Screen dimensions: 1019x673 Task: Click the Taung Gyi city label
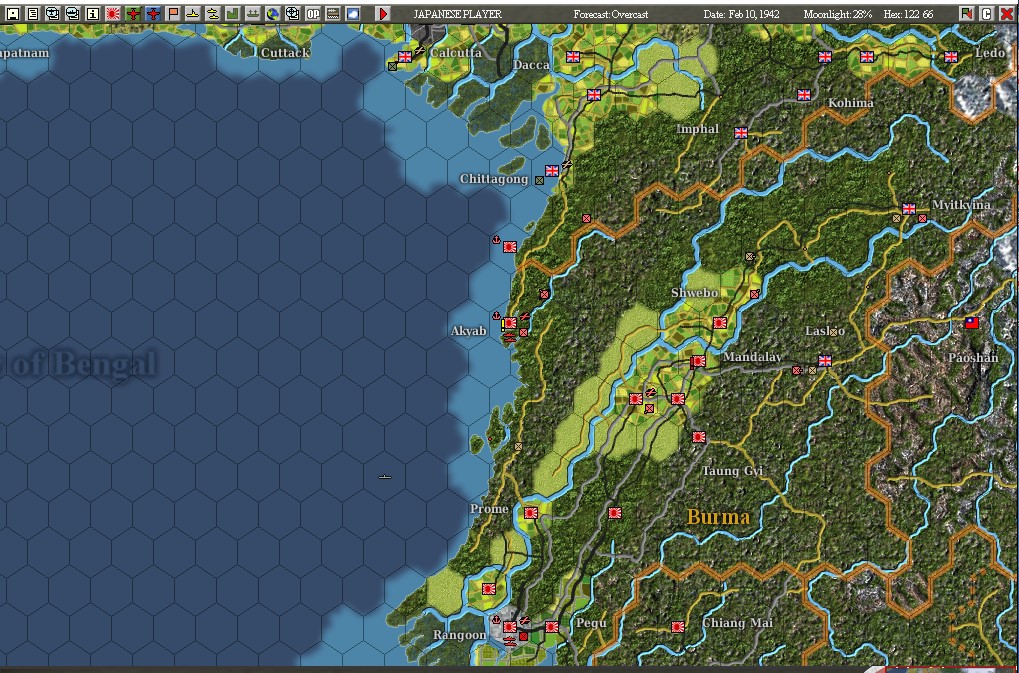point(732,471)
